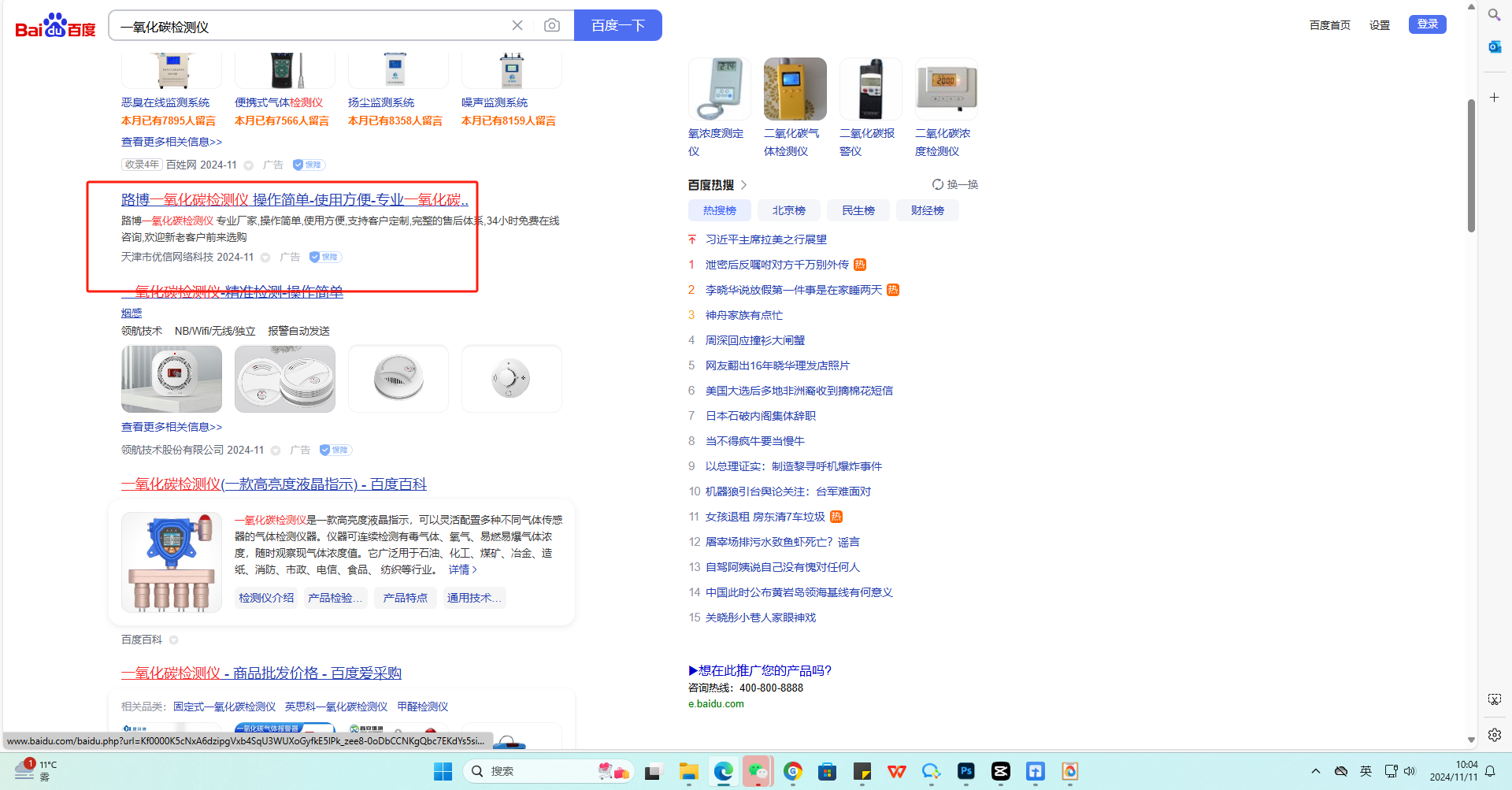Click the 百度百科 gas detector thumbnail
Screen dimensions: 1512x790
[172, 562]
